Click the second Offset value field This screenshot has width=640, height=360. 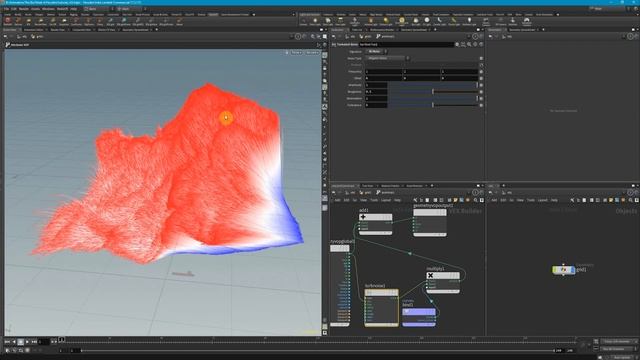tap(422, 78)
